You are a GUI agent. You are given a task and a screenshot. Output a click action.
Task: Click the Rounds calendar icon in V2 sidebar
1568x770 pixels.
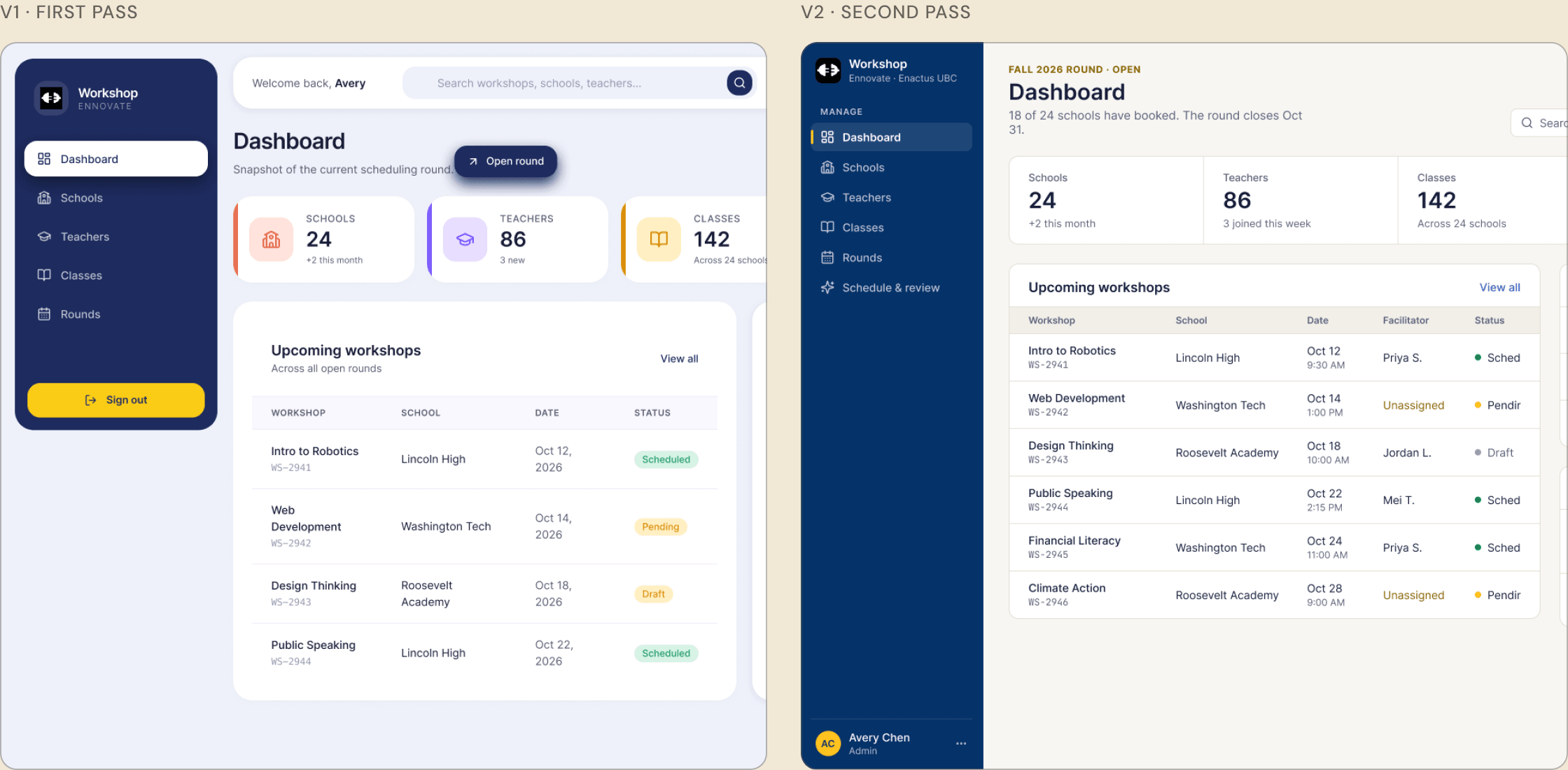click(827, 258)
